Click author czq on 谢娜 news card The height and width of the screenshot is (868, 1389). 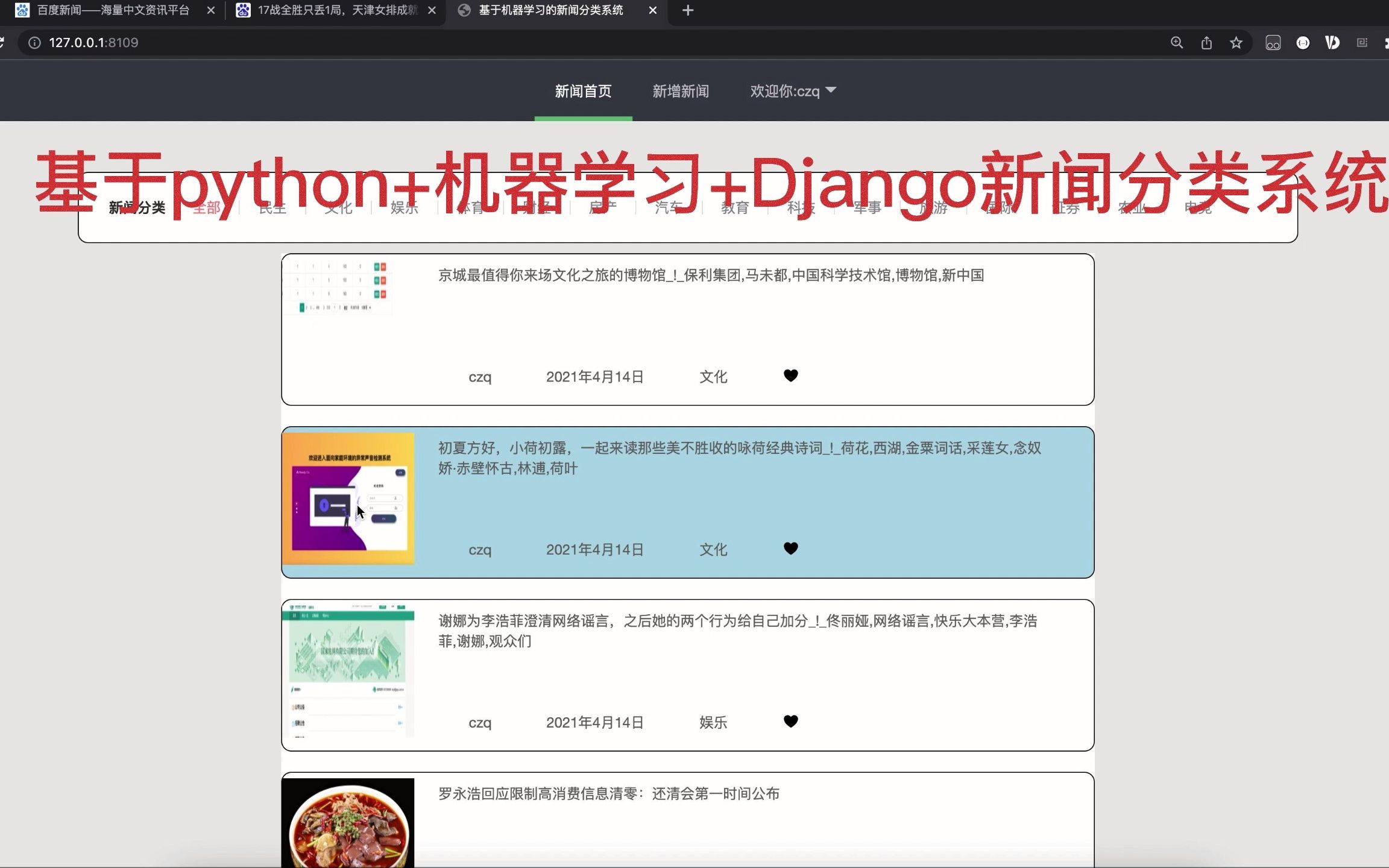tap(480, 723)
